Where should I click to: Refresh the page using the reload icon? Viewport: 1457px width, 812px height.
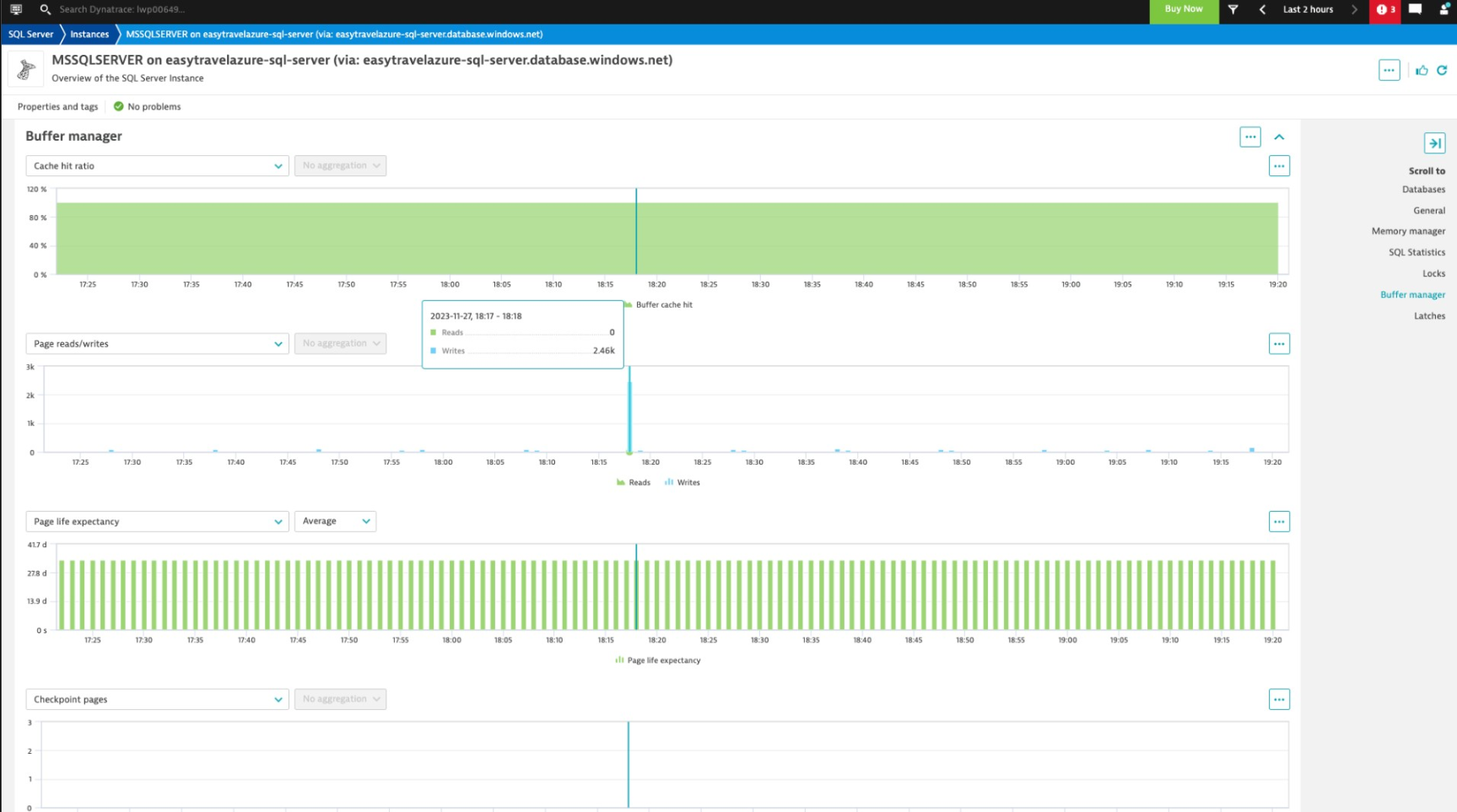point(1442,71)
